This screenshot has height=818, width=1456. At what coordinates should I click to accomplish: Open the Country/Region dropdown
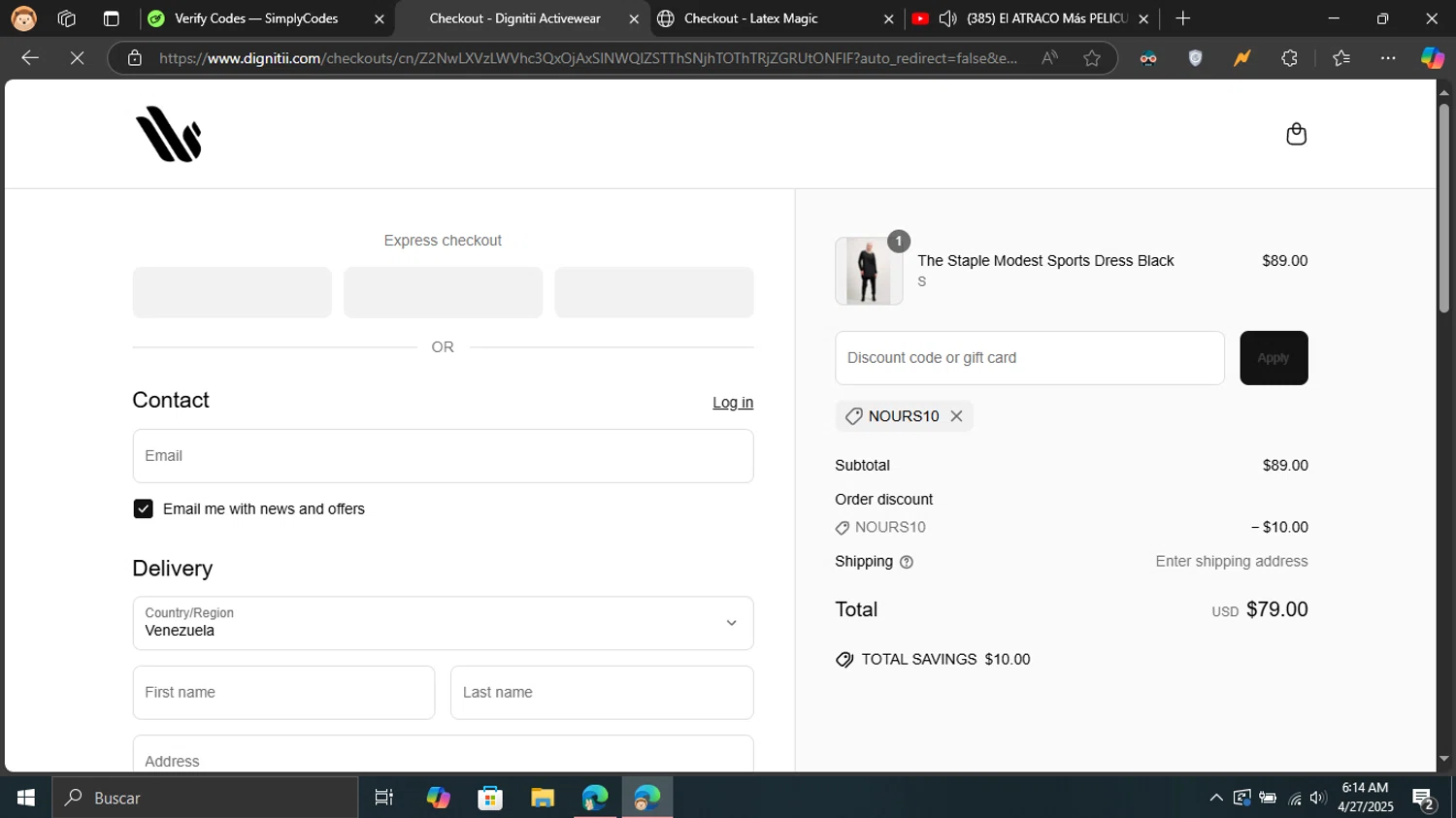point(443,623)
